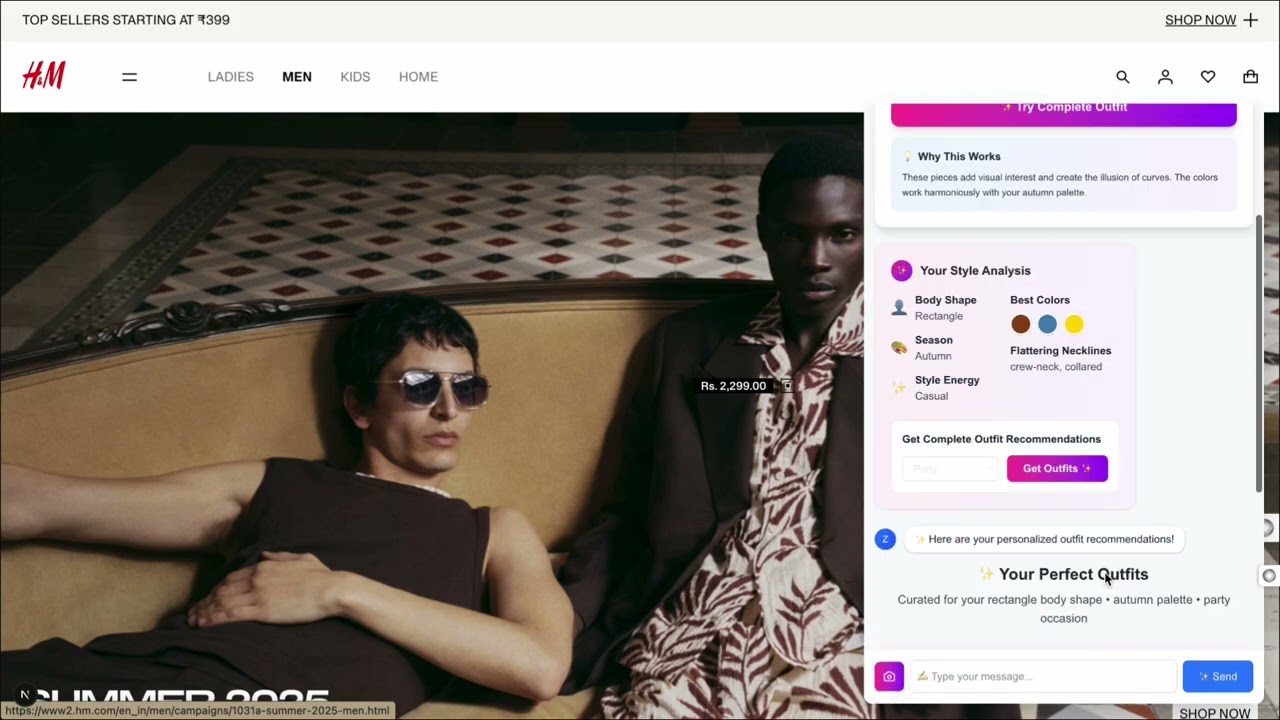Screen dimensions: 1280x720
Task: Click the Rectangle body shape value
Action: [x=939, y=316]
